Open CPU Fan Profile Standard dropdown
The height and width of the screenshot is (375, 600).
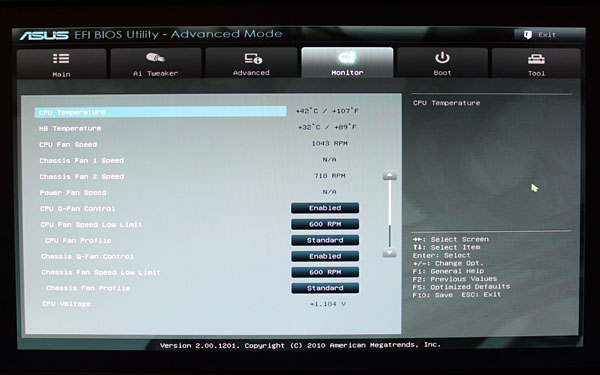coord(325,240)
